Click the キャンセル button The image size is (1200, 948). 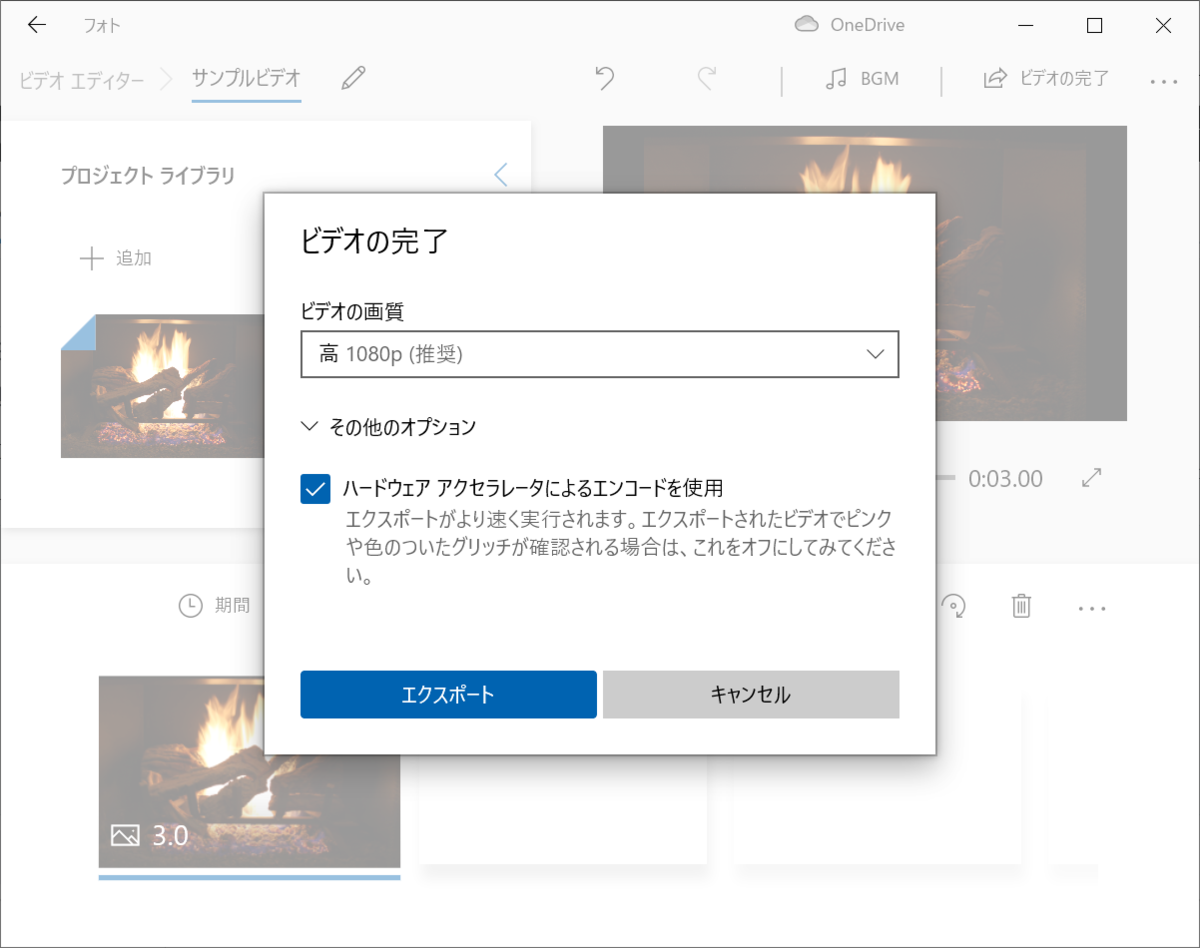tap(751, 694)
